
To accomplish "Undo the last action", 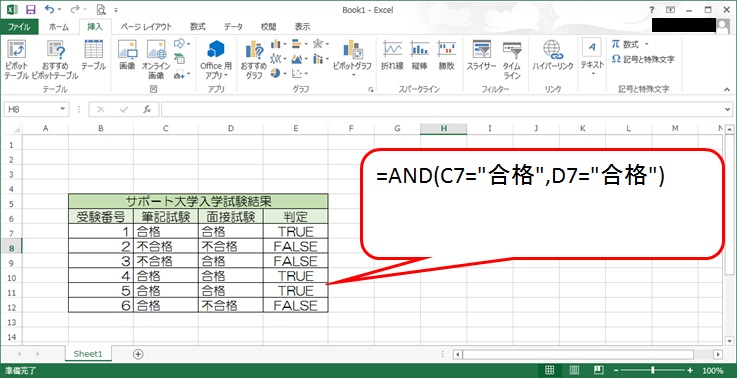I will point(49,9).
